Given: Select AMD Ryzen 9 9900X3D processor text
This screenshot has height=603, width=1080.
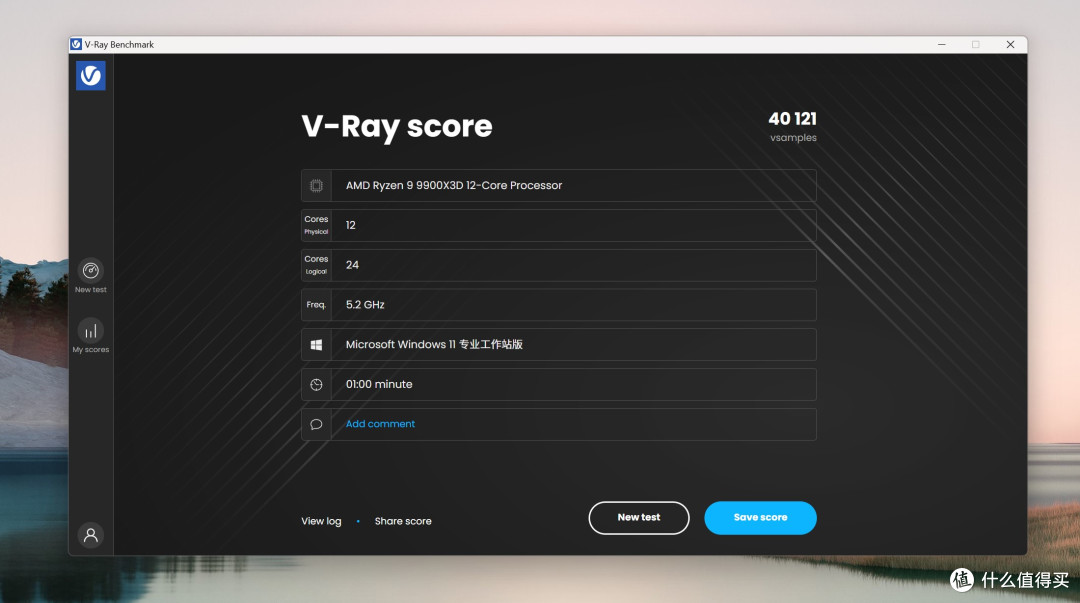Looking at the screenshot, I should coord(454,185).
